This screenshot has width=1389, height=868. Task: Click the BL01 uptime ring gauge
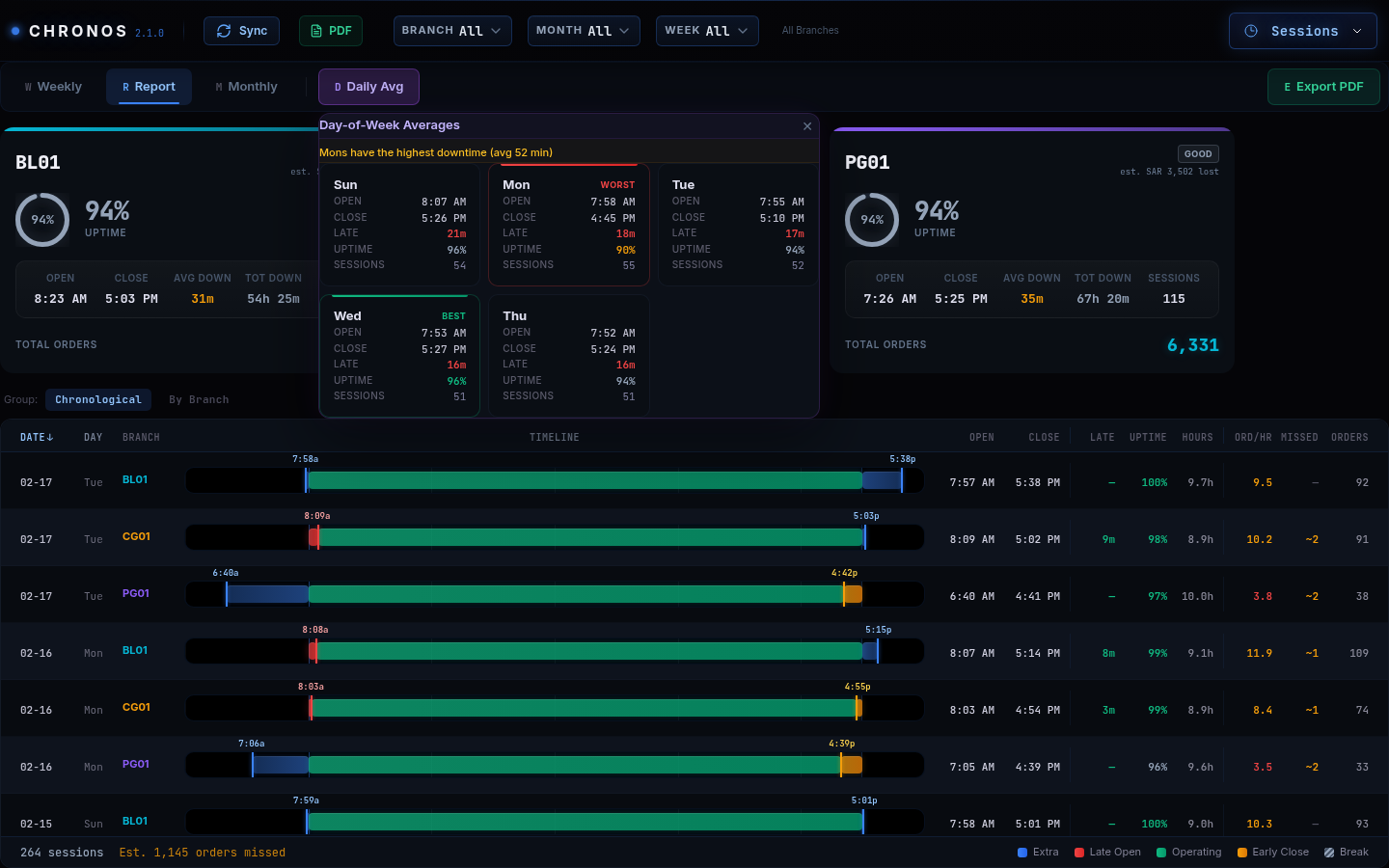(42, 220)
